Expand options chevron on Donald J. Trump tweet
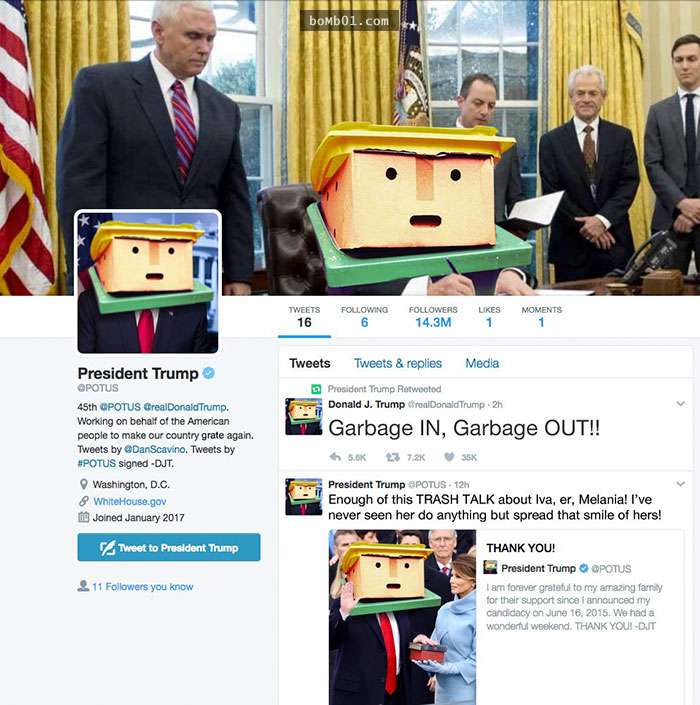700x705 pixels. click(681, 404)
